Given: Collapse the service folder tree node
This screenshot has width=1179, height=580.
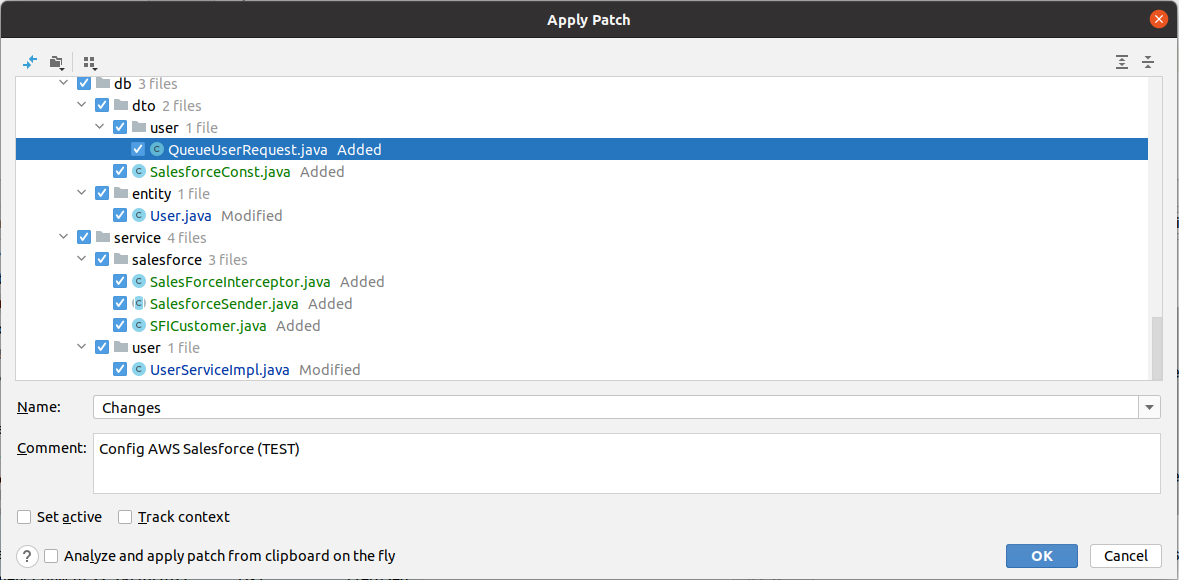Looking at the screenshot, I should tap(65, 238).
